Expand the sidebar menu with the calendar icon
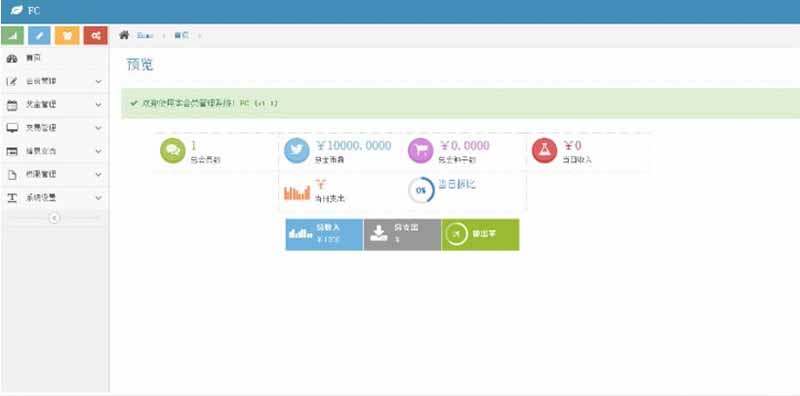Screen dimensions: 800x396 (55, 105)
